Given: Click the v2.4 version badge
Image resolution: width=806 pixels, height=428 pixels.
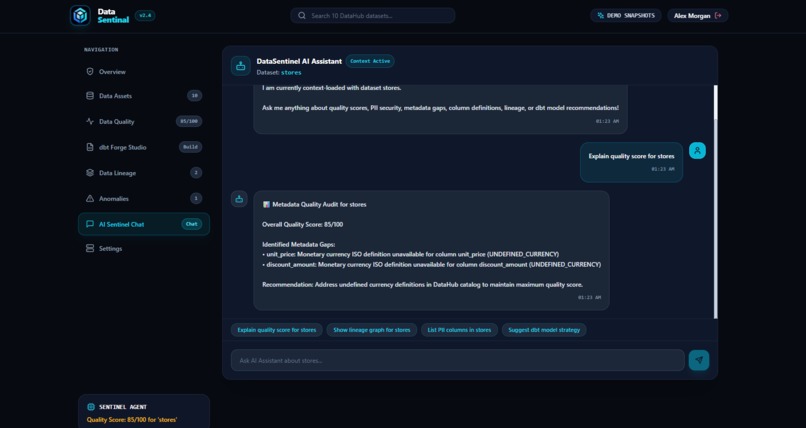Looking at the screenshot, I should (x=145, y=15).
